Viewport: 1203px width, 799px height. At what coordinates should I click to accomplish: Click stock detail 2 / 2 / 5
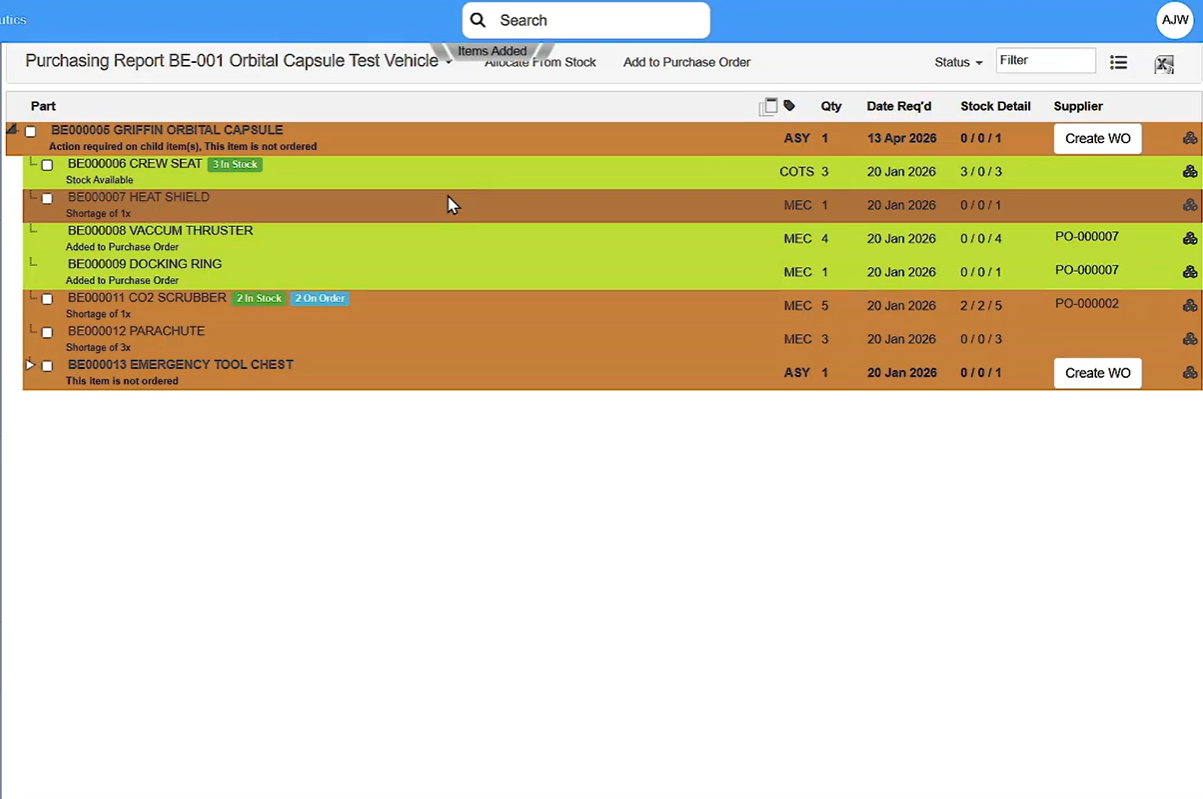981,306
